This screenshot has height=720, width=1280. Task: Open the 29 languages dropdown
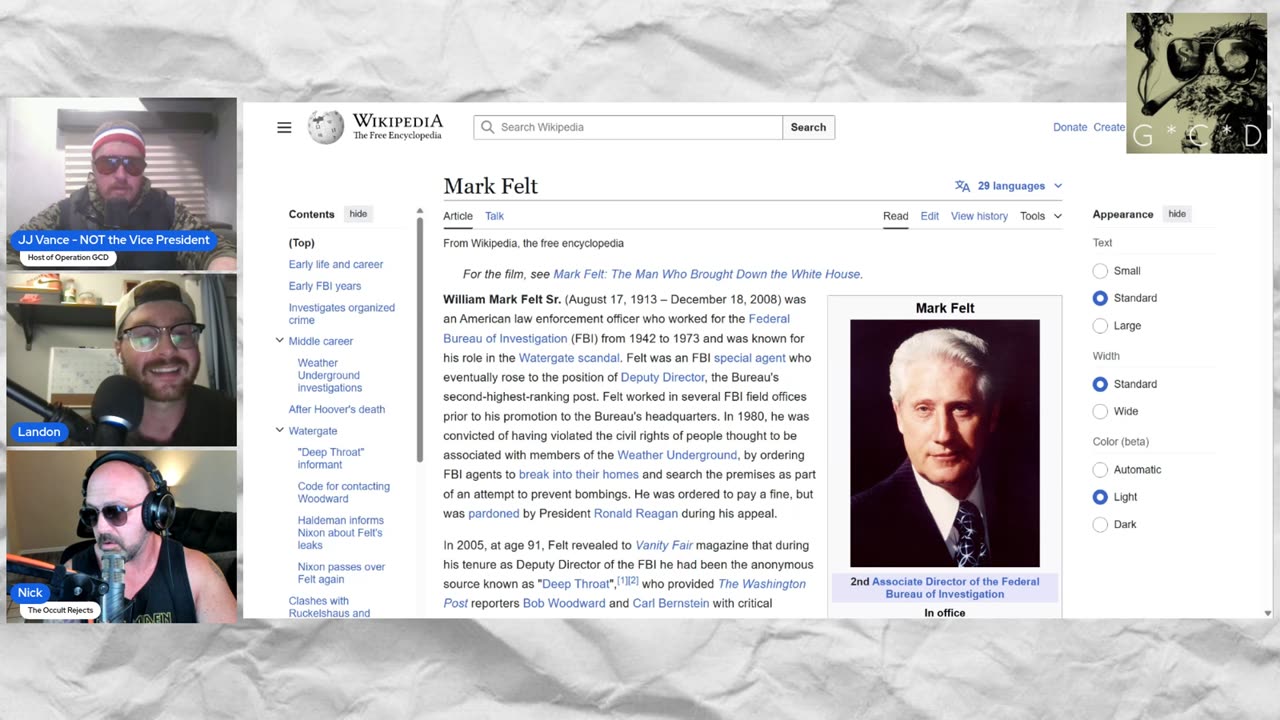click(x=1010, y=186)
